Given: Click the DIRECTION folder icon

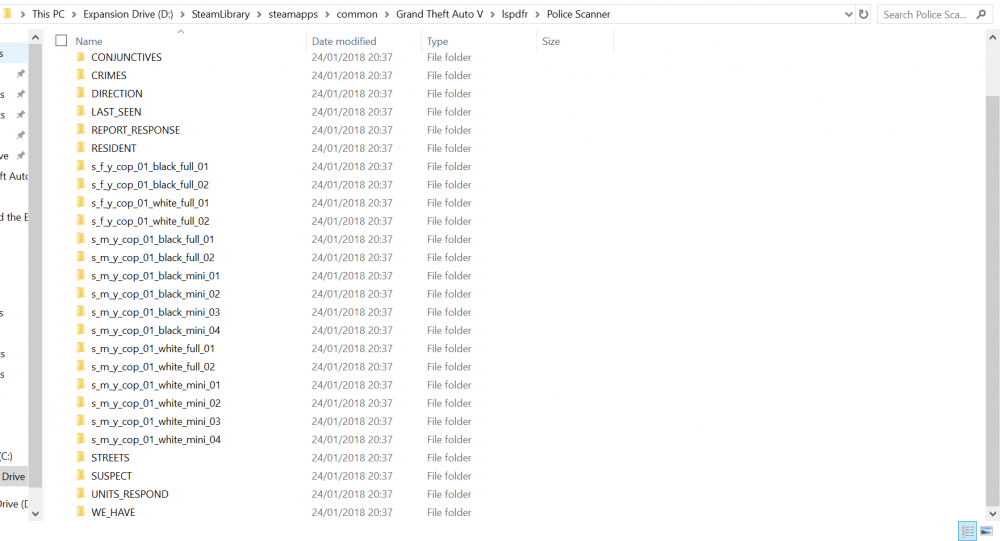Looking at the screenshot, I should coord(80,93).
